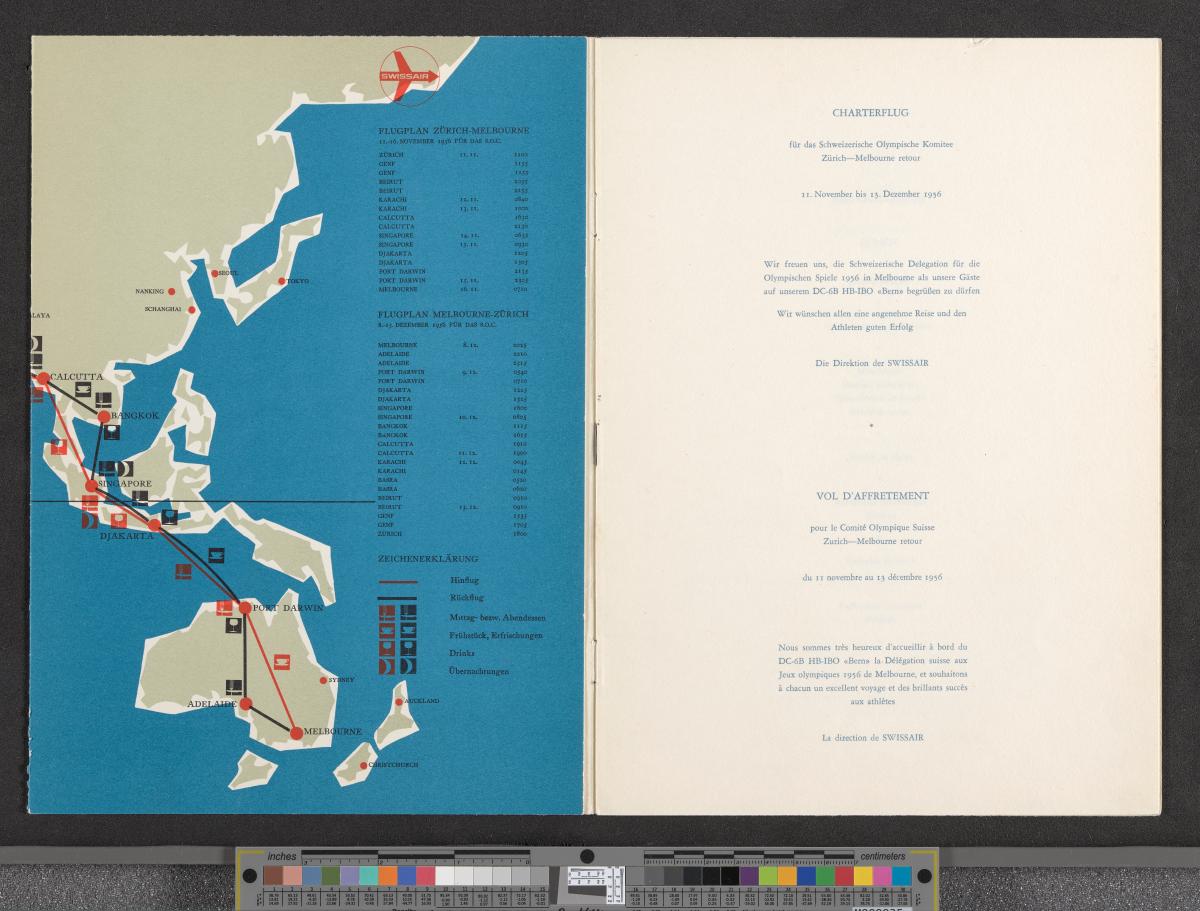Viewport: 1200px width, 911px height.
Task: Click the black Übernachtungen moon legend icon
Action: tap(408, 666)
